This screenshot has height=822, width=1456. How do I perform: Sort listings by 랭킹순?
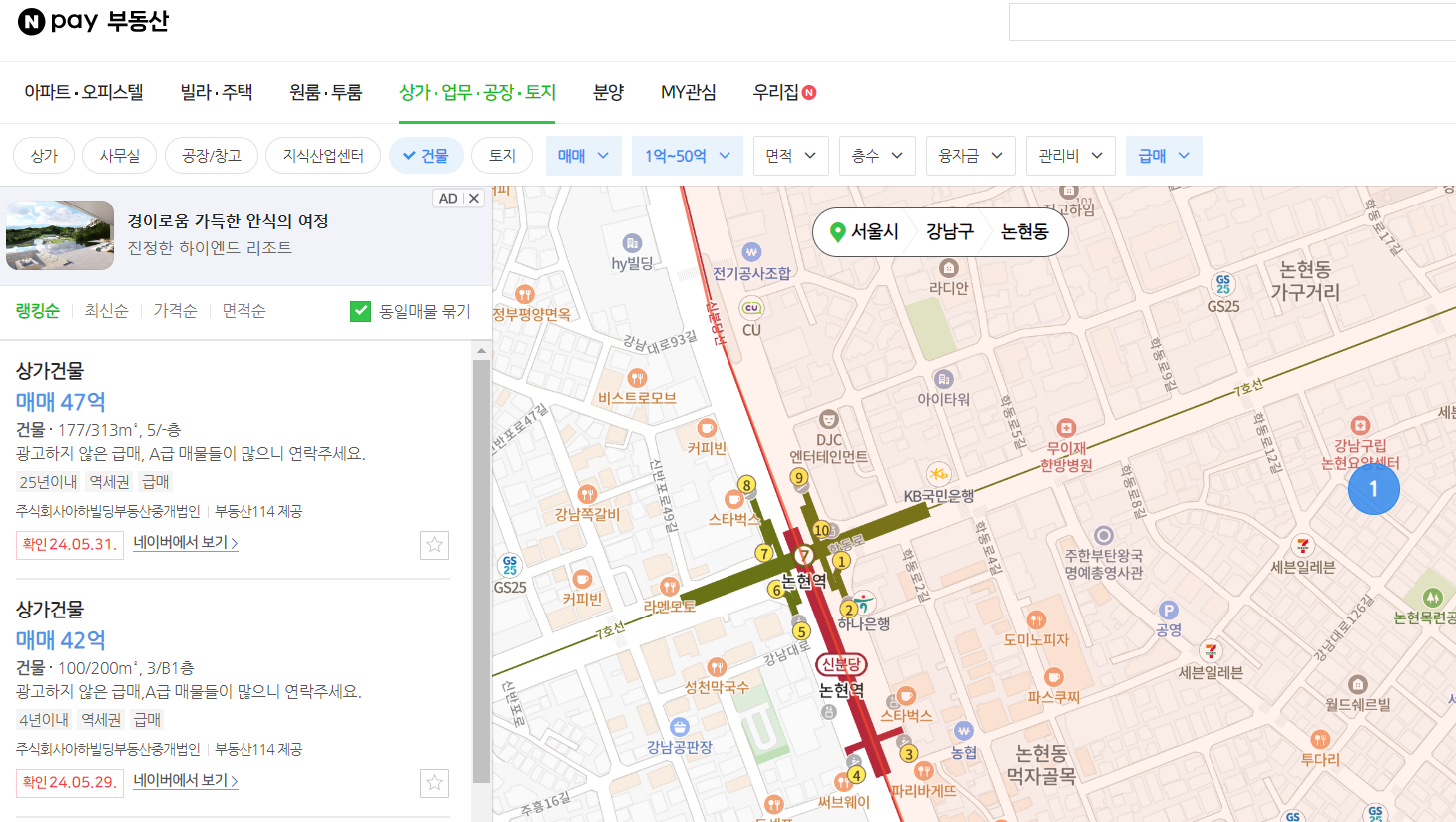click(38, 311)
